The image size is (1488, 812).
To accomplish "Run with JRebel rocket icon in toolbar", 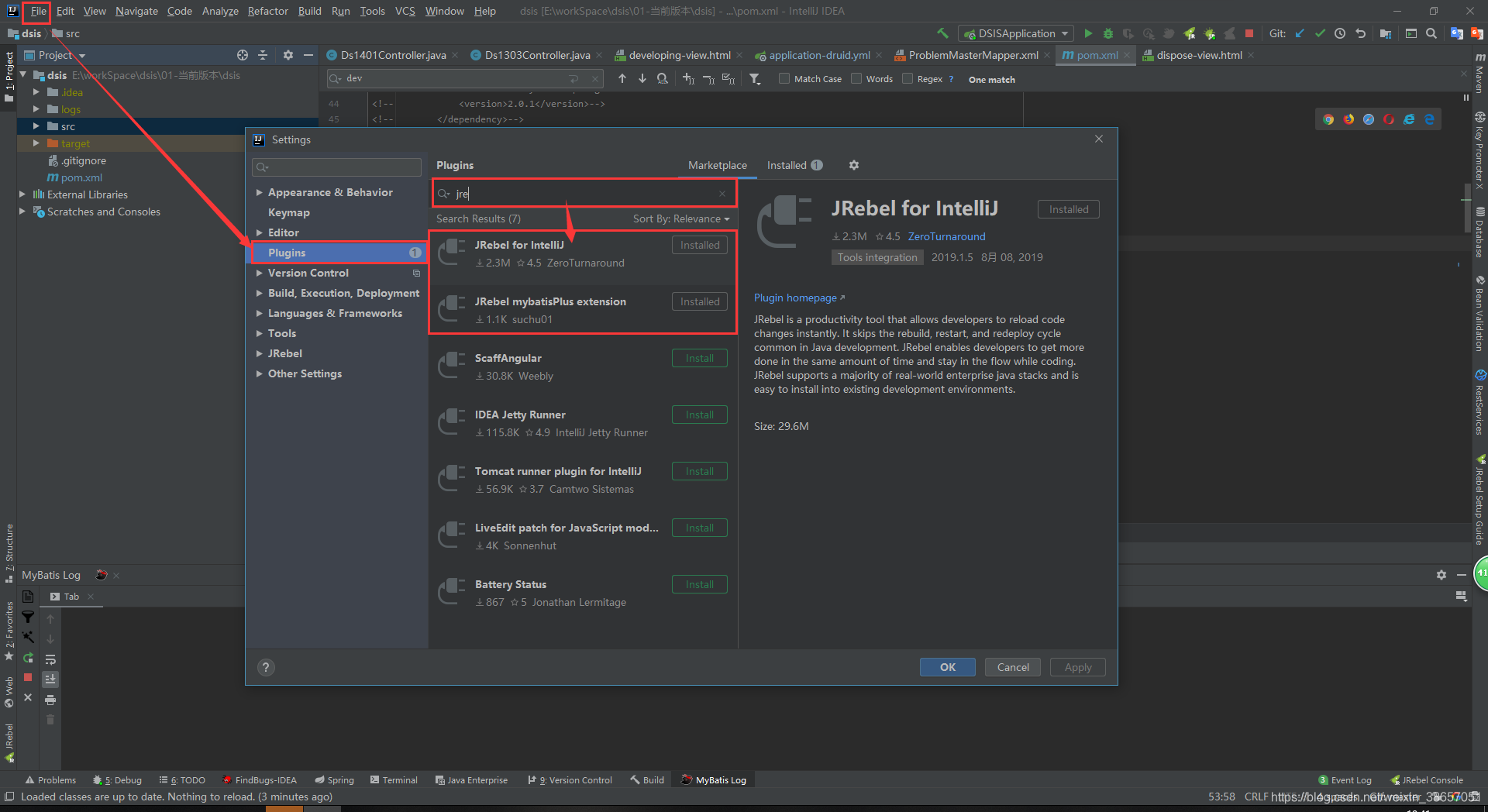I will coord(1190,33).
